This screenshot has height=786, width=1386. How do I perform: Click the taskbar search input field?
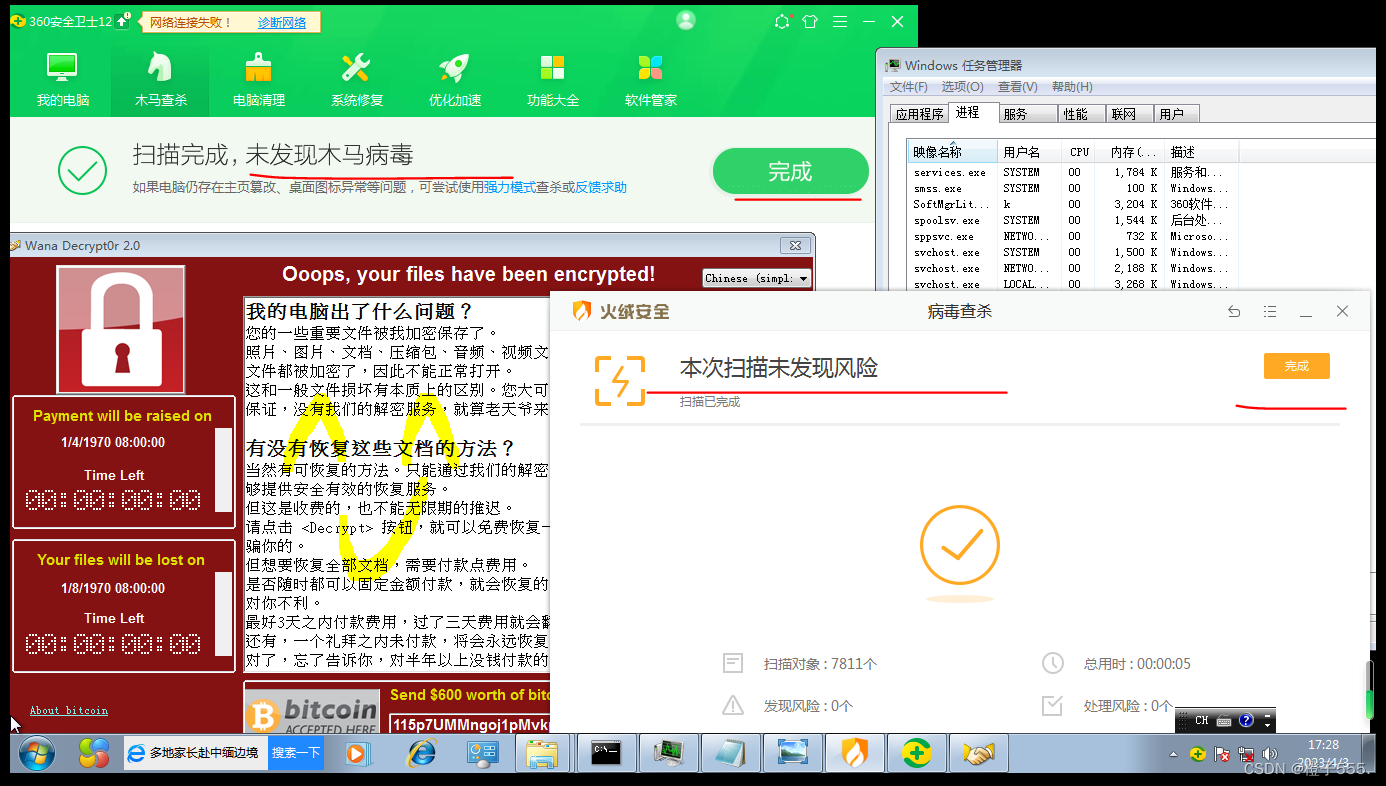[197, 753]
